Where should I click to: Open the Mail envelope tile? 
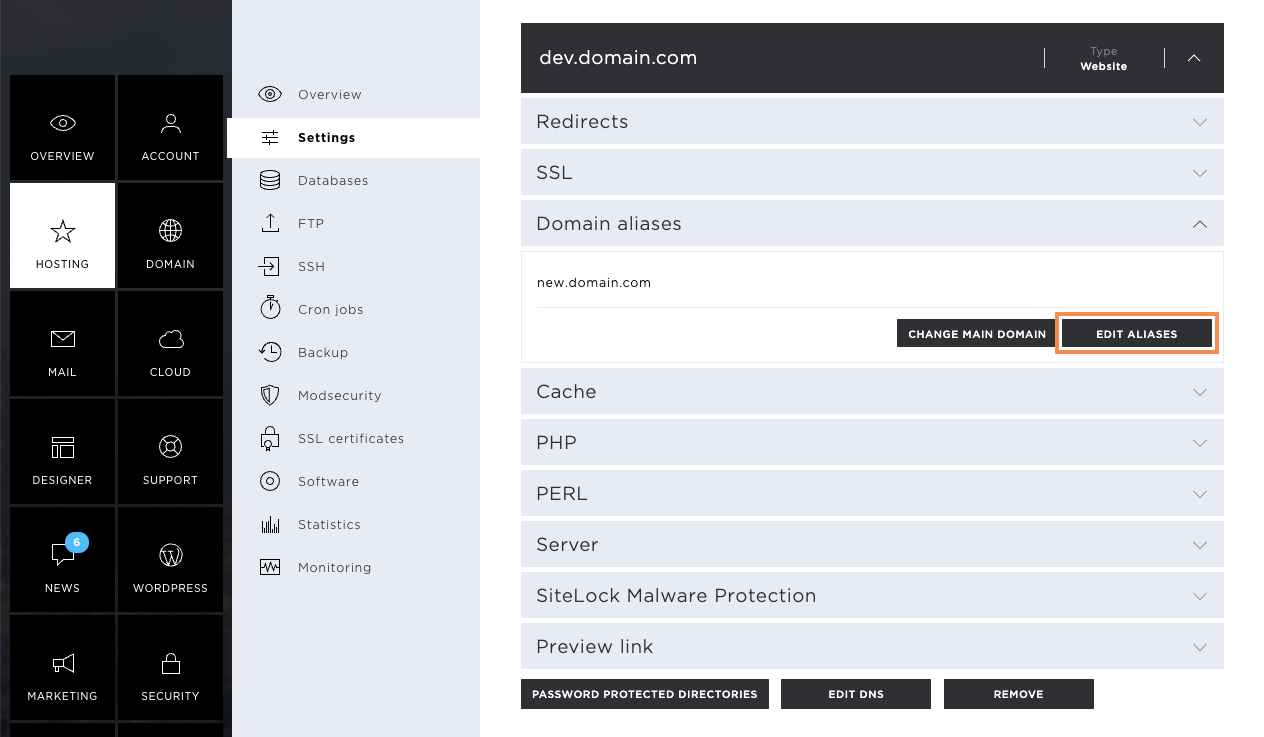coord(62,344)
